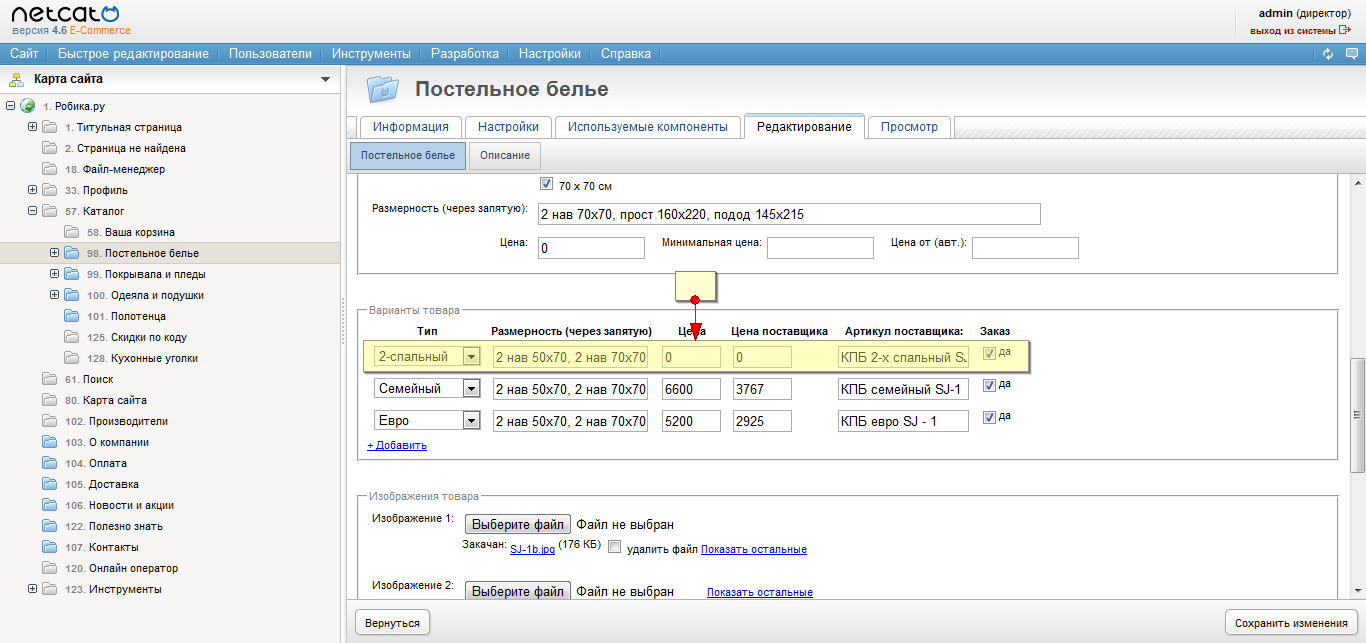Click the vertical scrollbar thumb

pos(1357,413)
